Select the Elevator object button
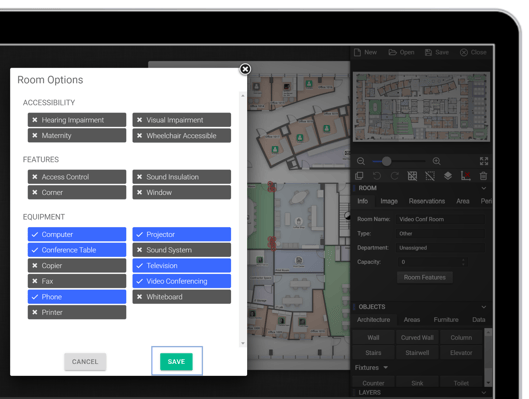The height and width of the screenshot is (399, 529). tap(461, 353)
